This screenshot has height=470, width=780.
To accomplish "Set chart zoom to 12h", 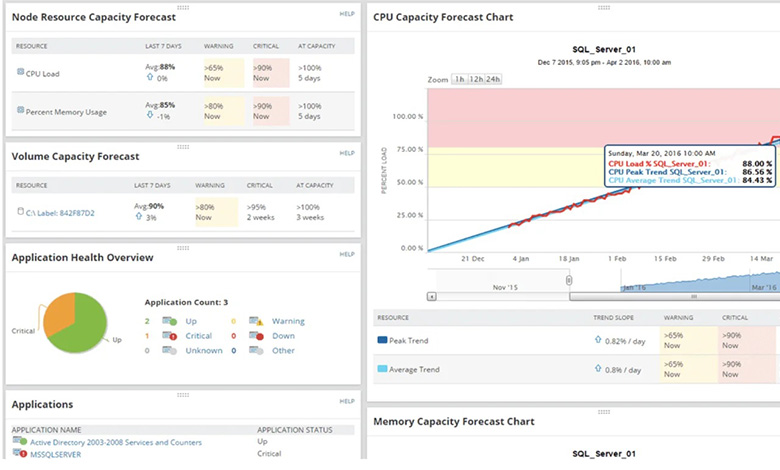I will click(476, 79).
